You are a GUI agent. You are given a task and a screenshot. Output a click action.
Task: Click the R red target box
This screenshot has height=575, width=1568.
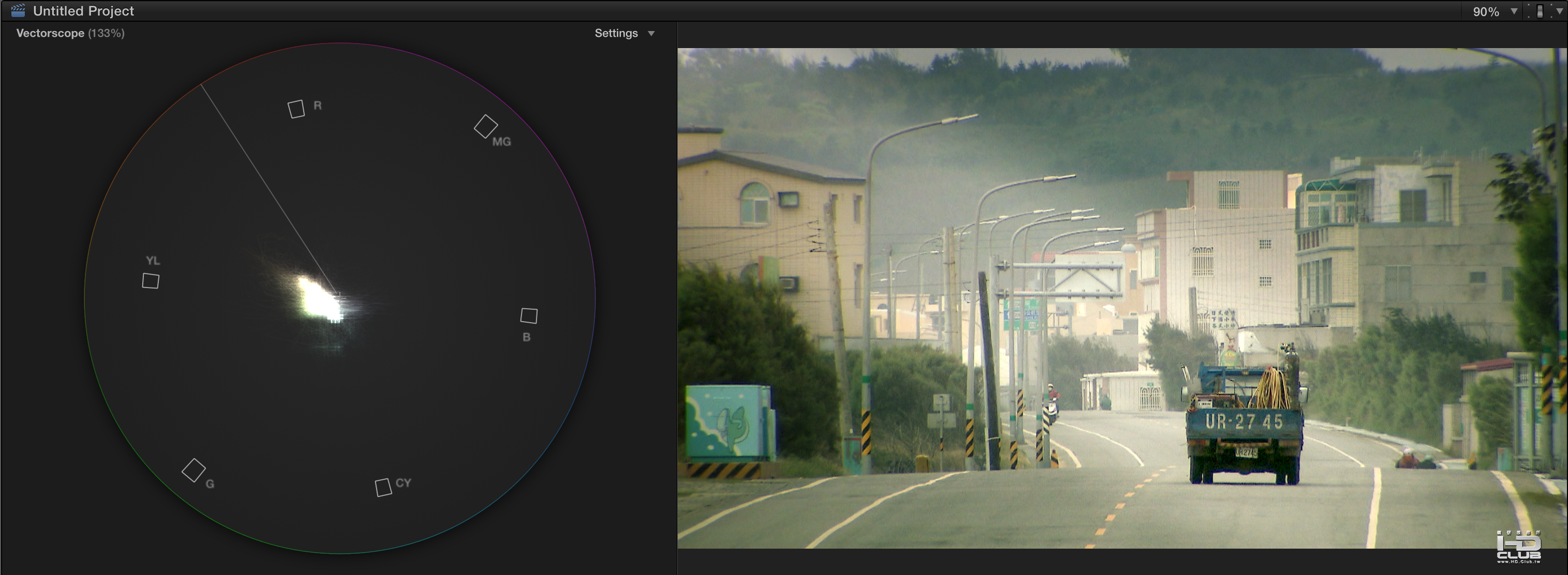coord(296,109)
